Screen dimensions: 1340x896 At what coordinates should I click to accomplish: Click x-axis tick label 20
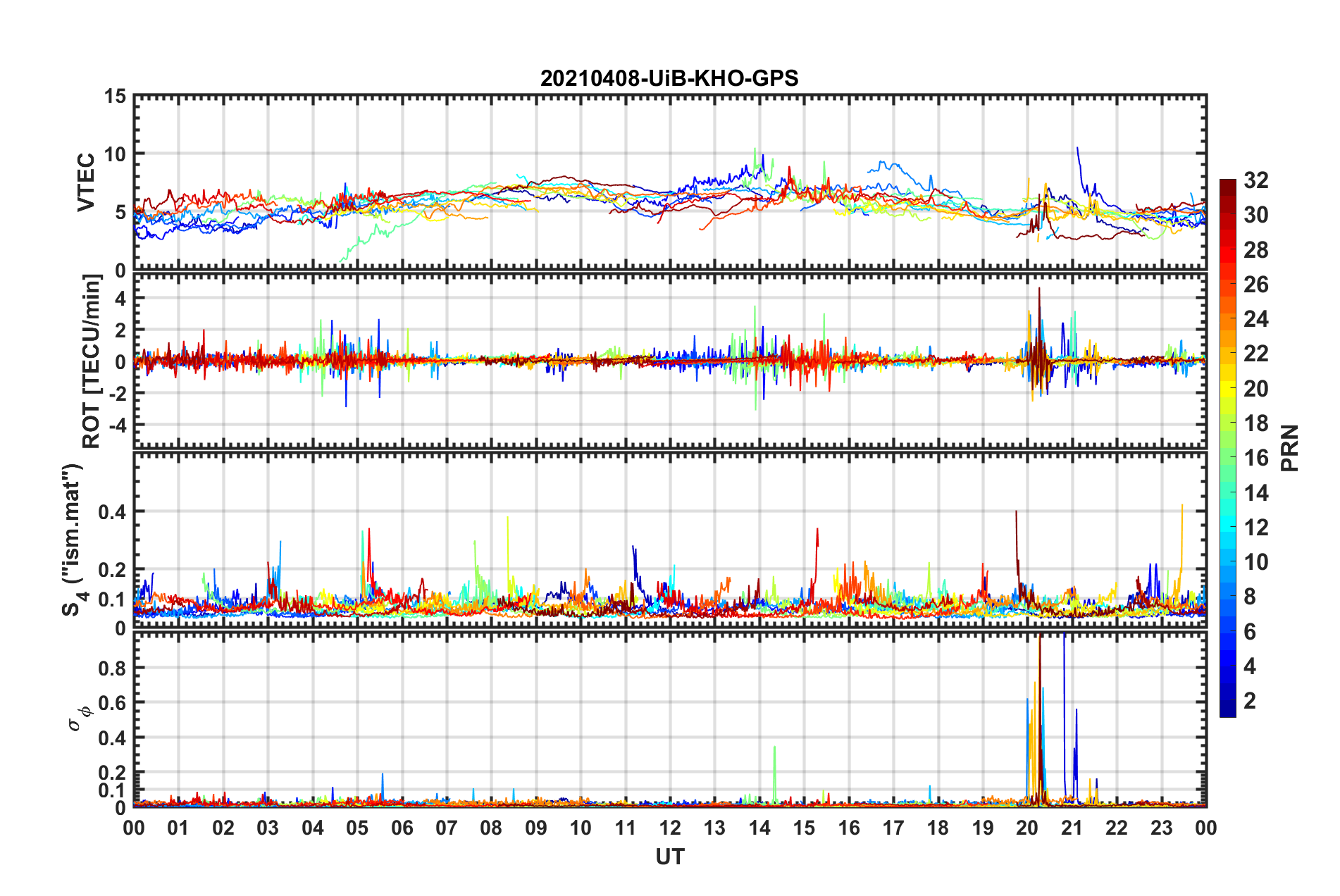pyautogui.click(x=1027, y=828)
